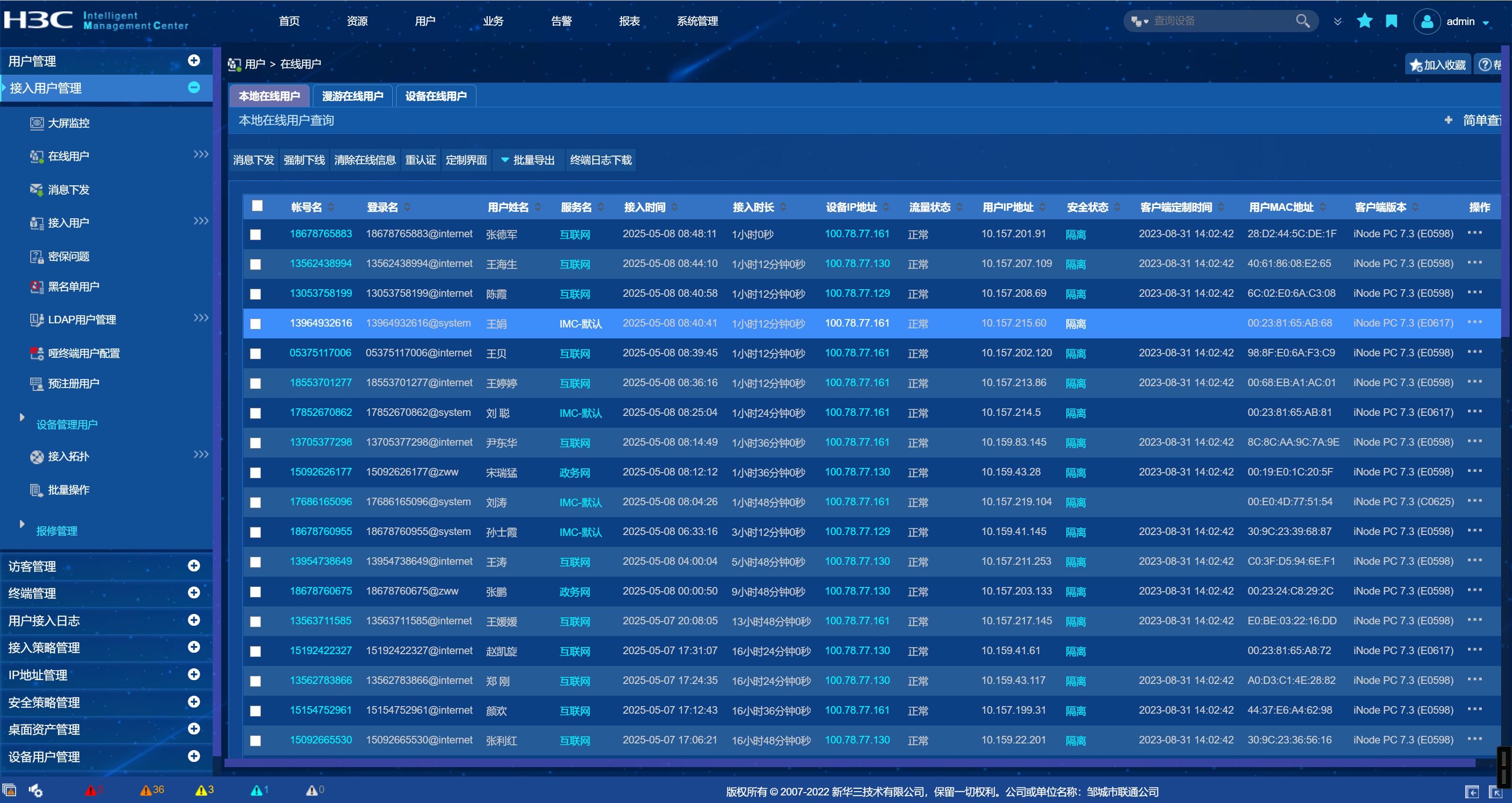The width and height of the screenshot is (1512, 803).
Task: Select the checkbox for account 15092626177
Action: pos(255,473)
